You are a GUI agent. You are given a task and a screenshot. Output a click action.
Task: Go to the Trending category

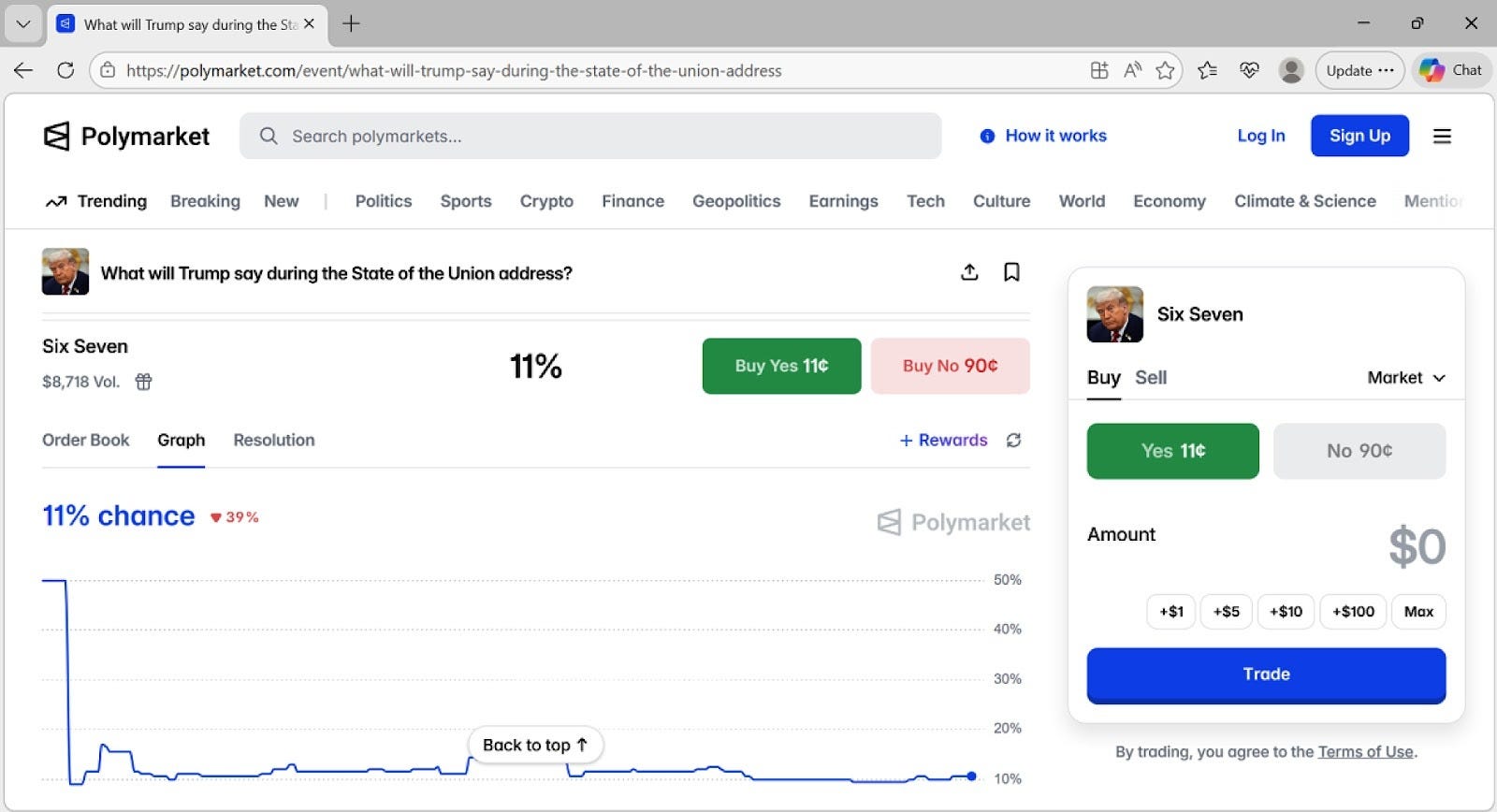tap(112, 201)
